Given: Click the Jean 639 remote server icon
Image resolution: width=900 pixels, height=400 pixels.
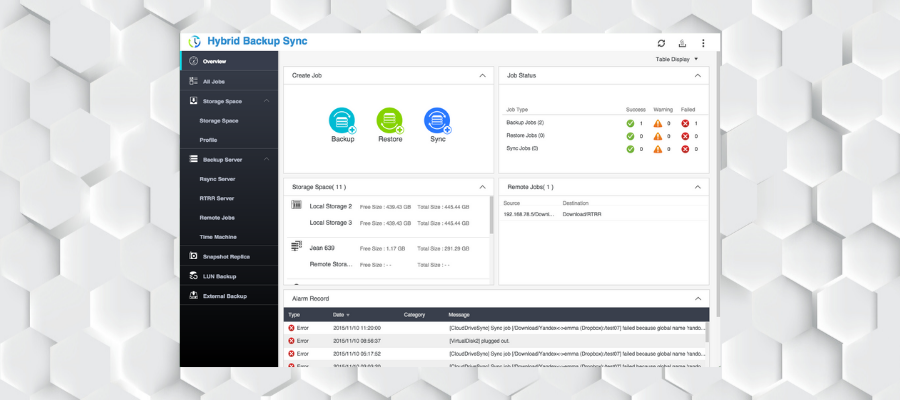Looking at the screenshot, I should pyautogui.click(x=296, y=246).
